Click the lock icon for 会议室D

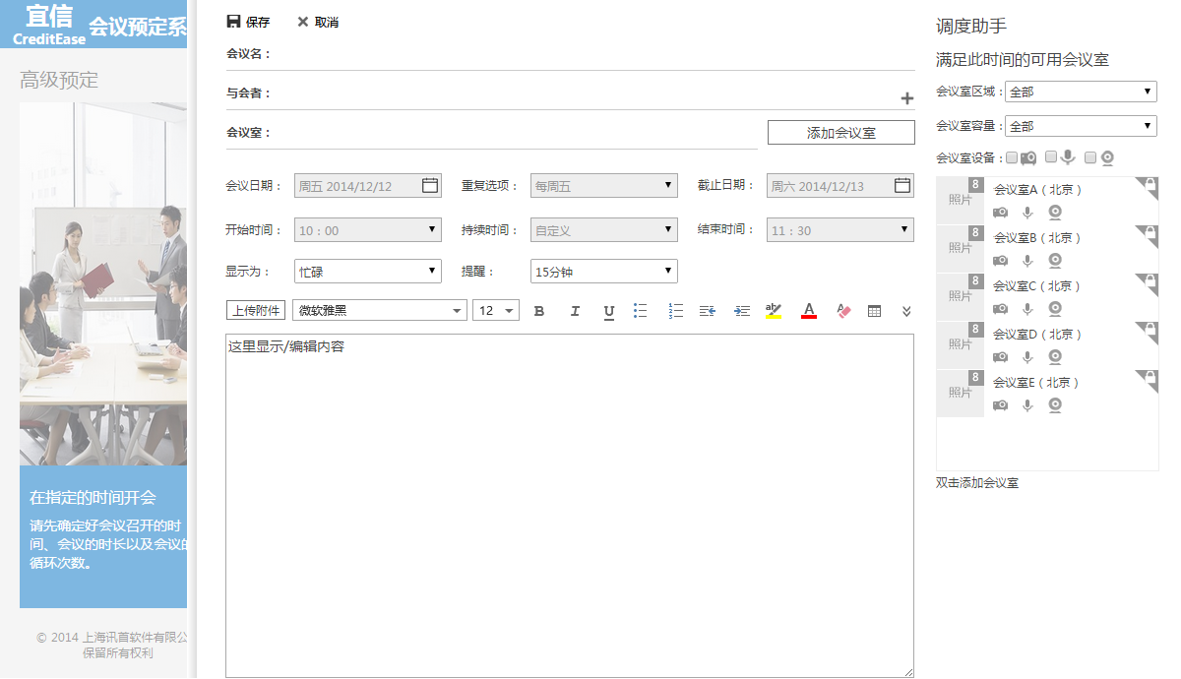click(1149, 331)
